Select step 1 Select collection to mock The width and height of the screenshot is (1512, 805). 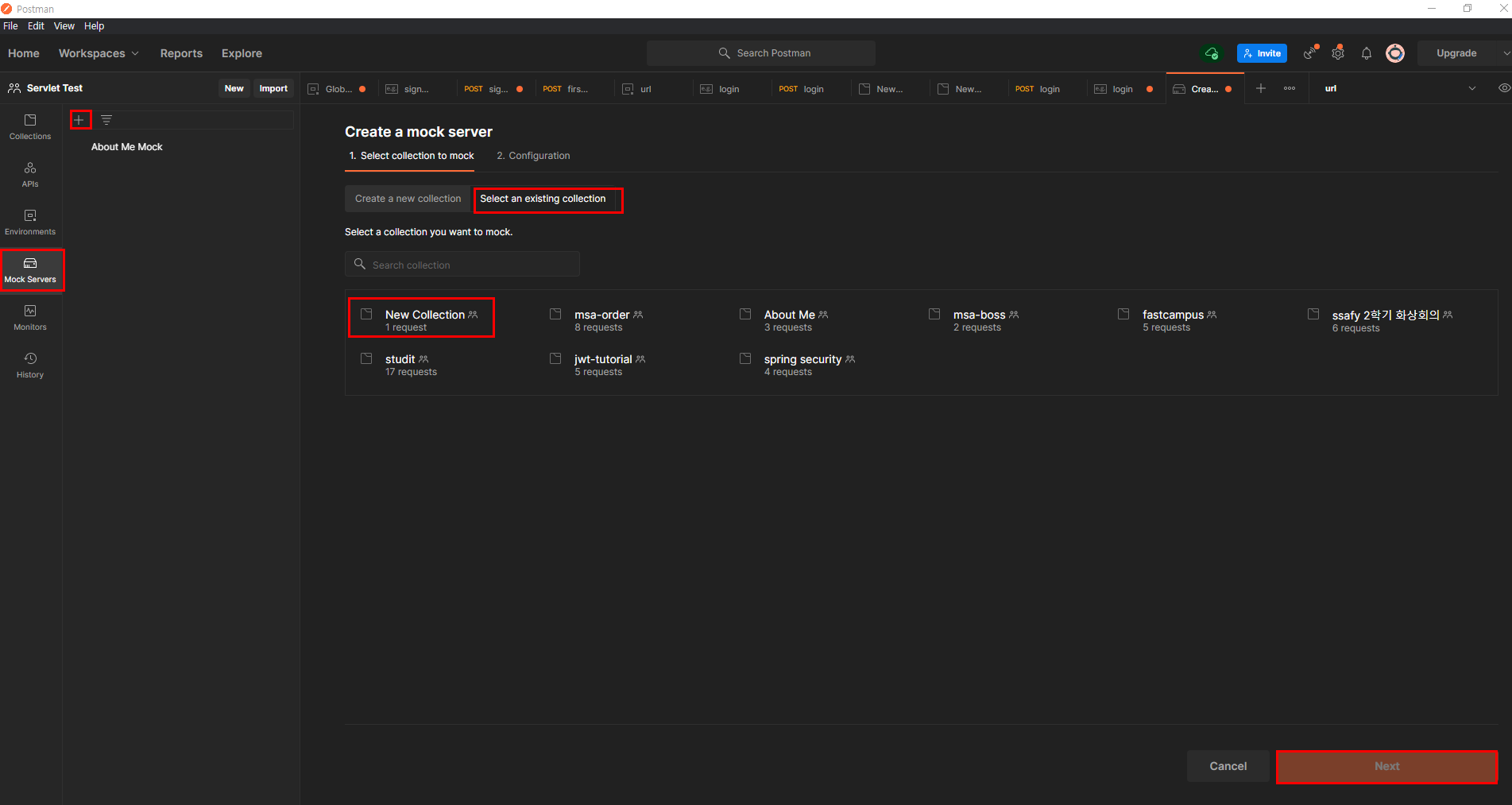(412, 156)
